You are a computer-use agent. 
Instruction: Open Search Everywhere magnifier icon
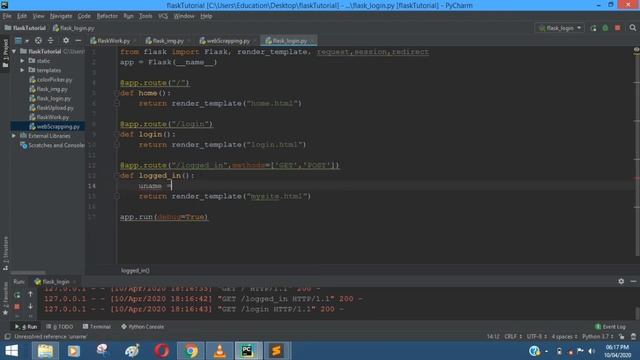[x=633, y=28]
